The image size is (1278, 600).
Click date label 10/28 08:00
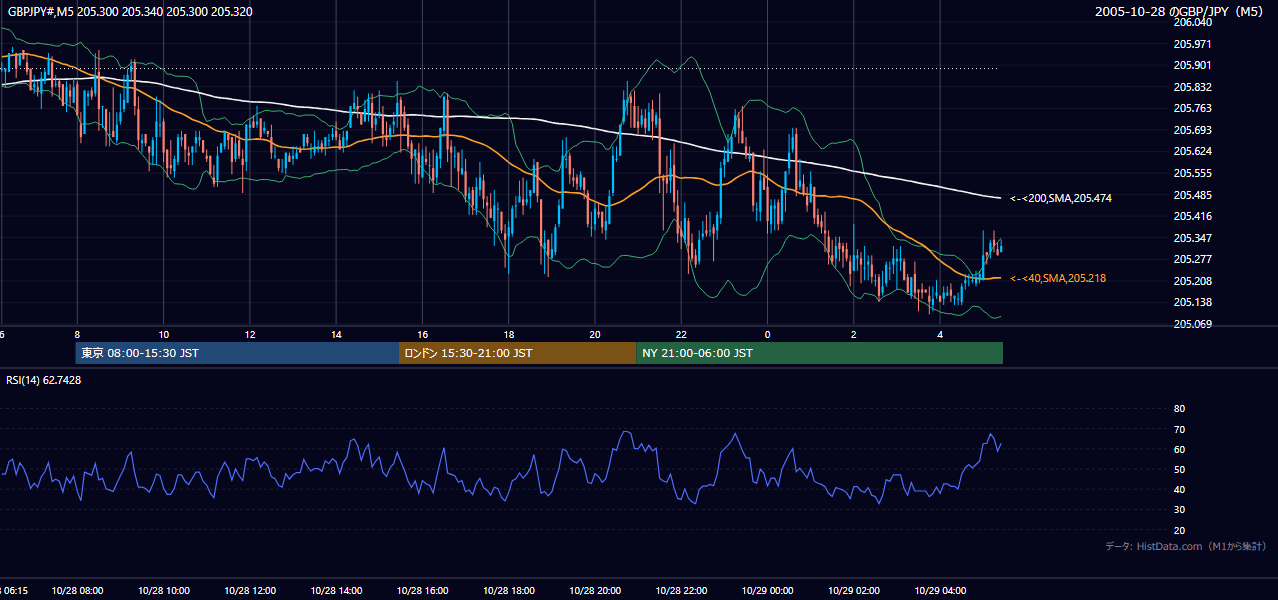(x=77, y=591)
